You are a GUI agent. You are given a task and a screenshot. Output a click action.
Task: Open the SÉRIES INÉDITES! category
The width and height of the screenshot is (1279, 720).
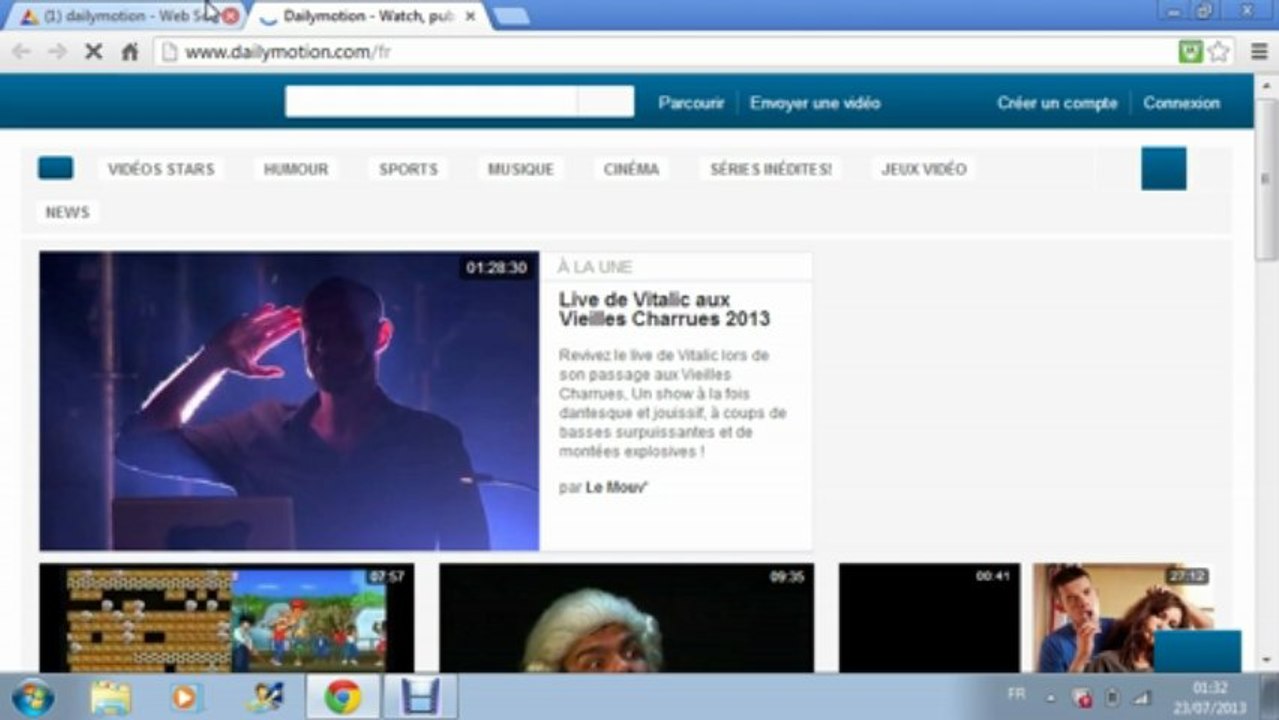[x=770, y=169]
